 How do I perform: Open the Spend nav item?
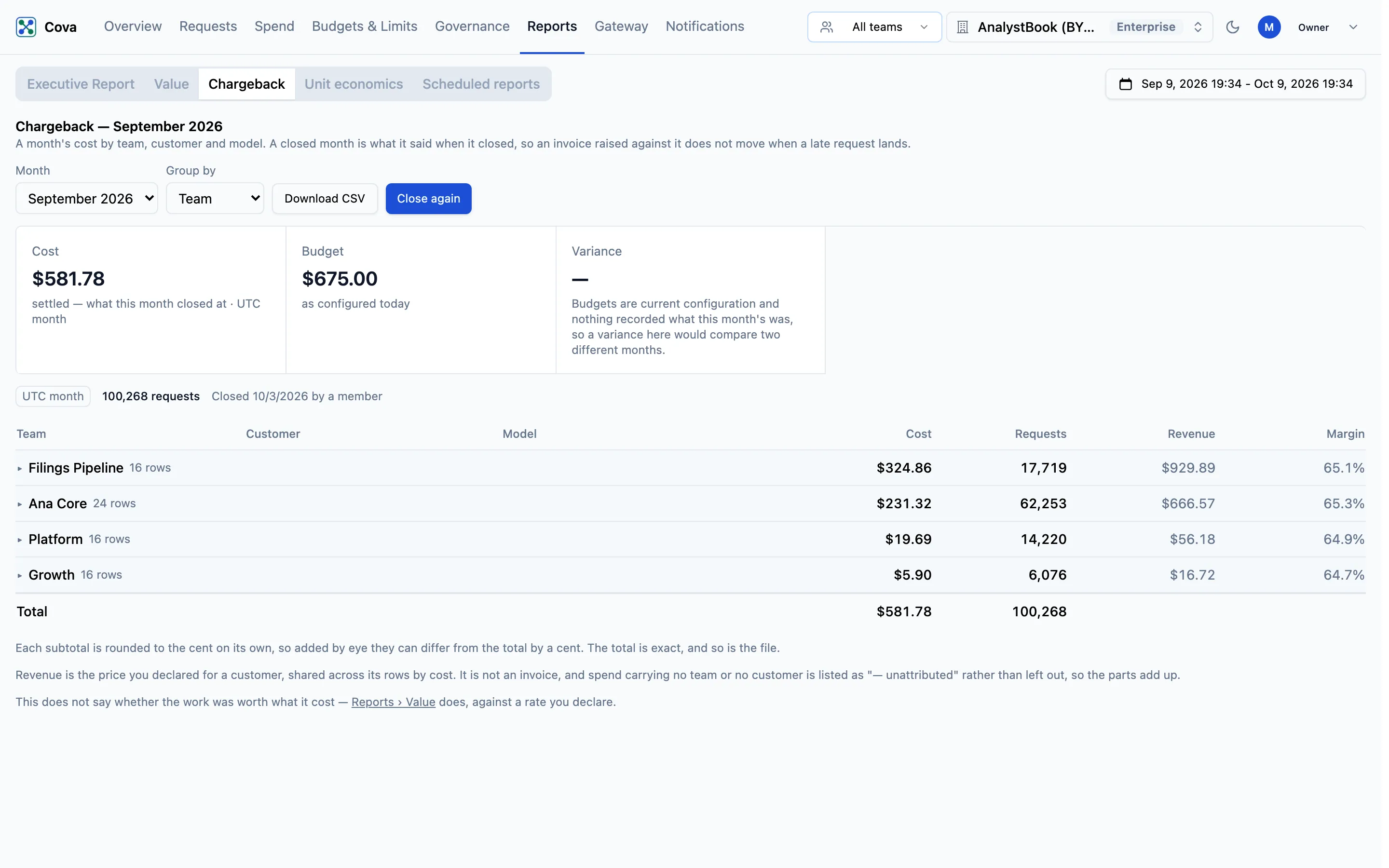coord(274,27)
